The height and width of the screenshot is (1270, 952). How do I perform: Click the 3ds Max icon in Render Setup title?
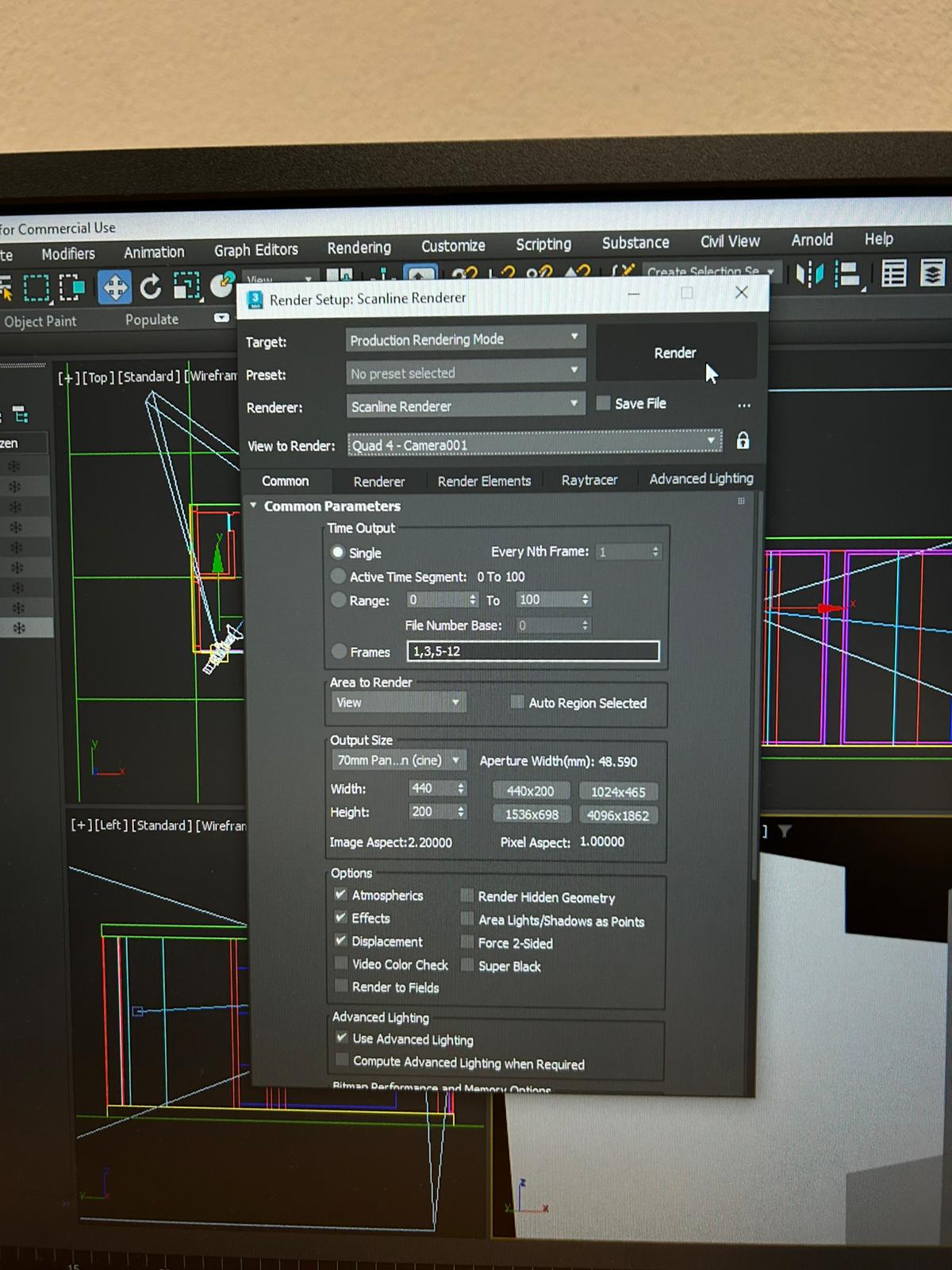coord(255,299)
